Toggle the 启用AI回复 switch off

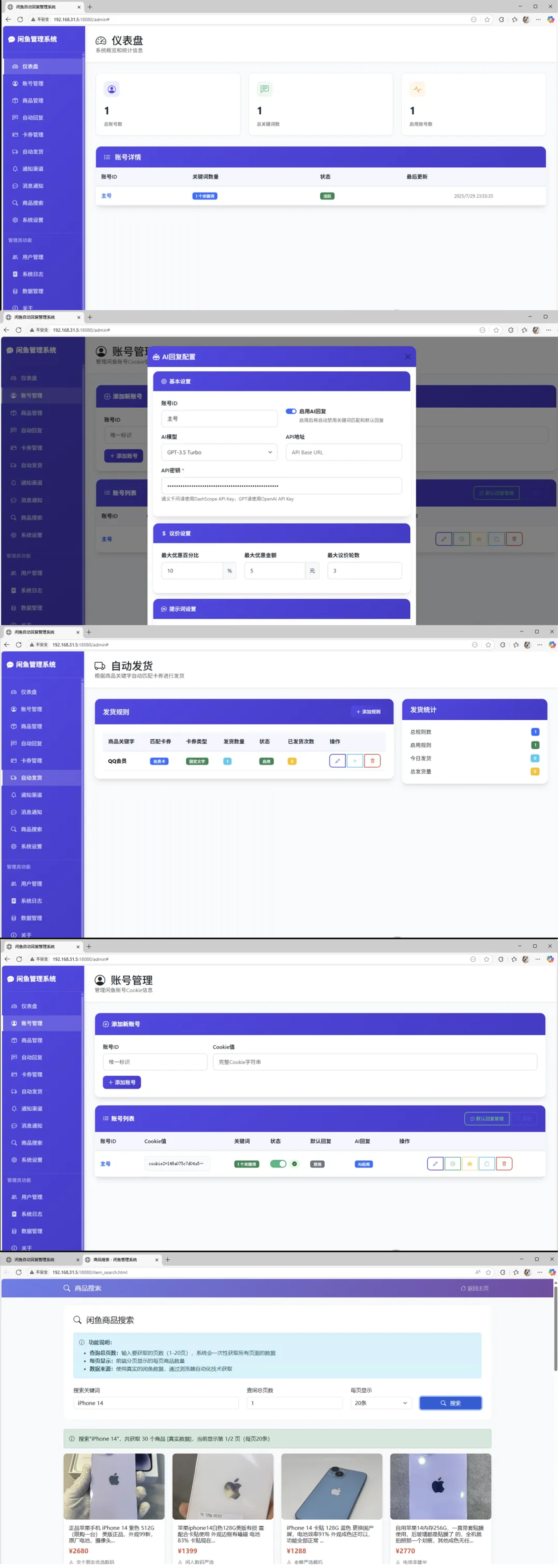click(x=291, y=411)
